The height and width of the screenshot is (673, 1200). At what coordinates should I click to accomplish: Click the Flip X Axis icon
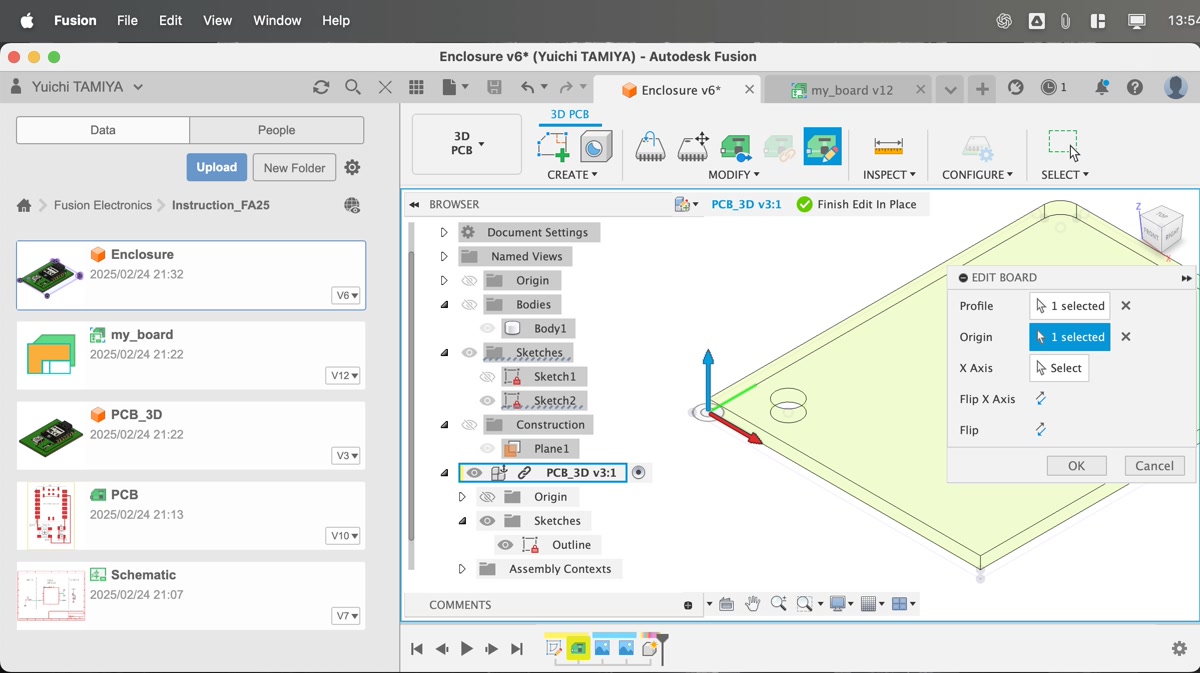tap(1041, 399)
